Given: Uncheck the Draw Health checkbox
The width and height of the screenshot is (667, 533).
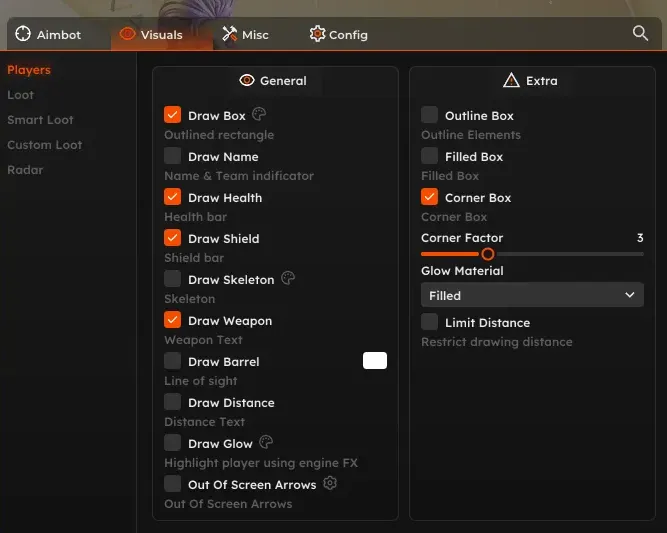Looking at the screenshot, I should (172, 197).
